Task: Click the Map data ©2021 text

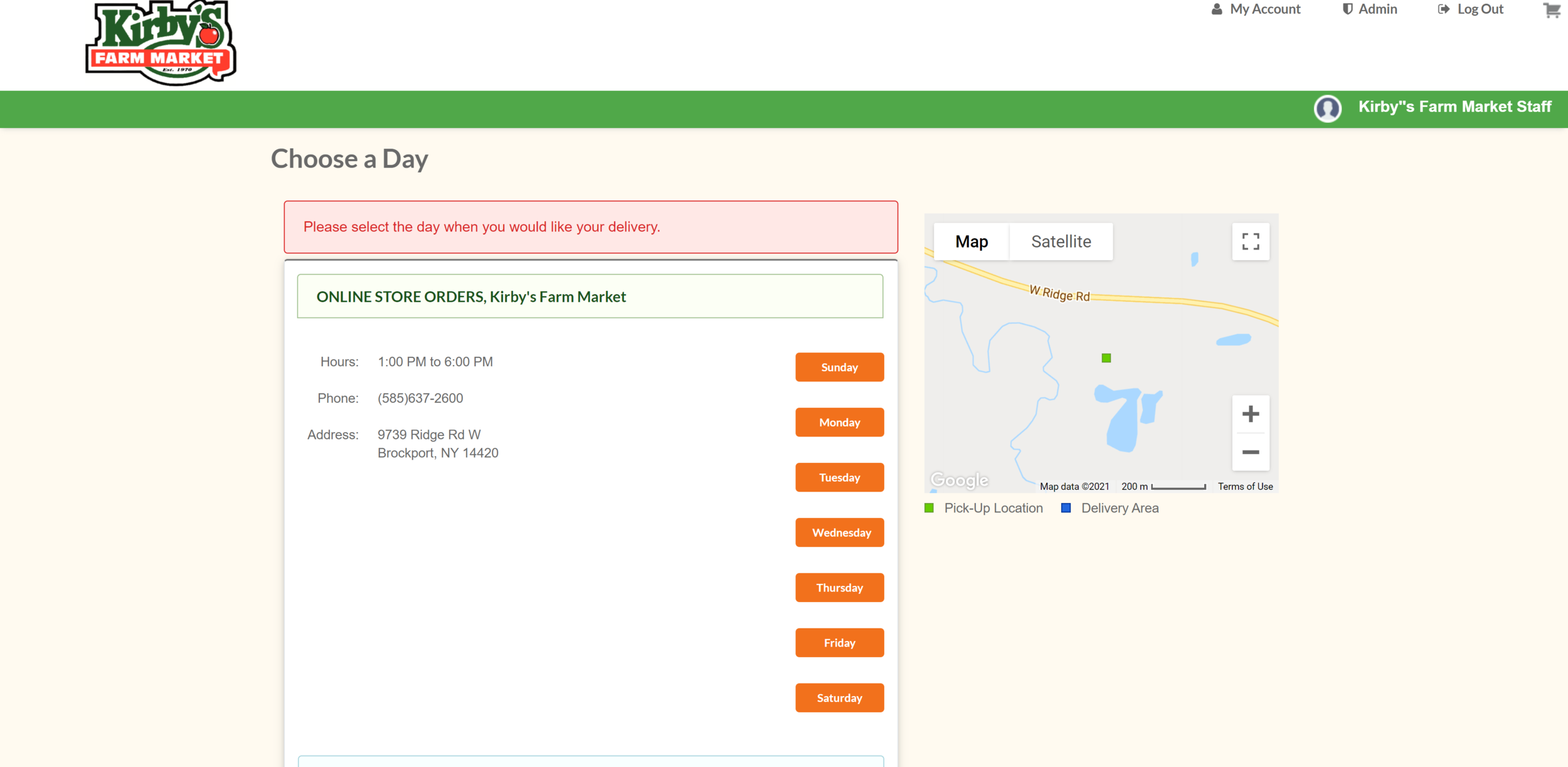Action: point(1074,486)
